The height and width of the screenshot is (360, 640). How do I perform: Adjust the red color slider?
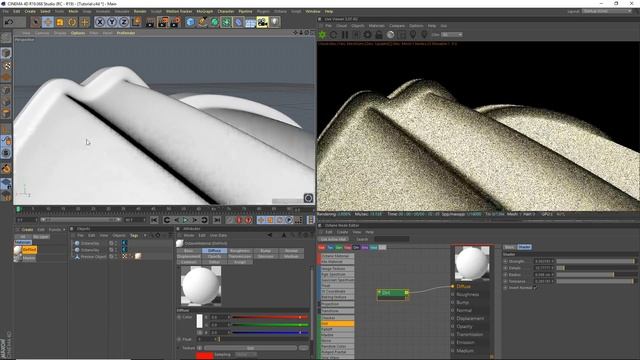[x=270, y=317]
